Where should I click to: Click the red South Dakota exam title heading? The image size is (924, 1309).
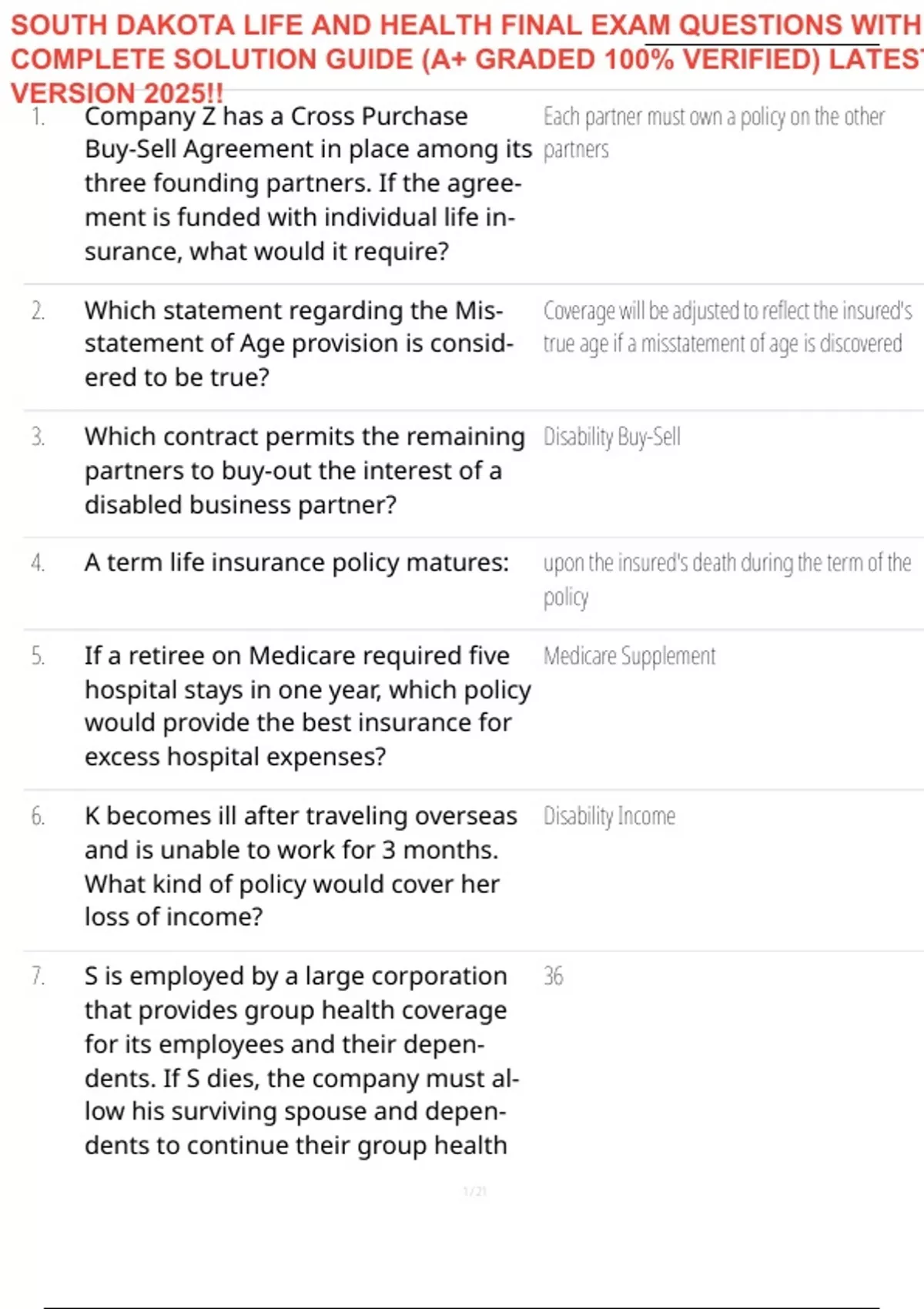(462, 59)
